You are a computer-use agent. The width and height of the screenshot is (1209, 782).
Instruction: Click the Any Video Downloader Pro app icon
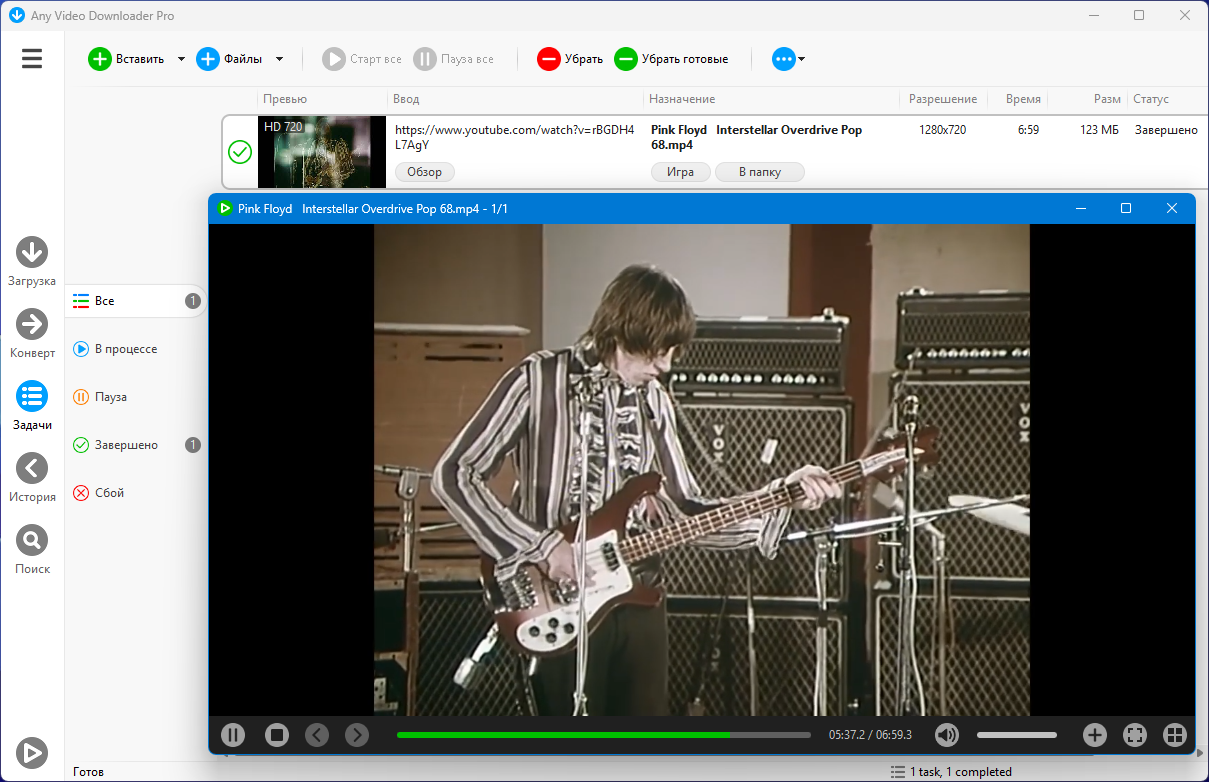coord(16,15)
